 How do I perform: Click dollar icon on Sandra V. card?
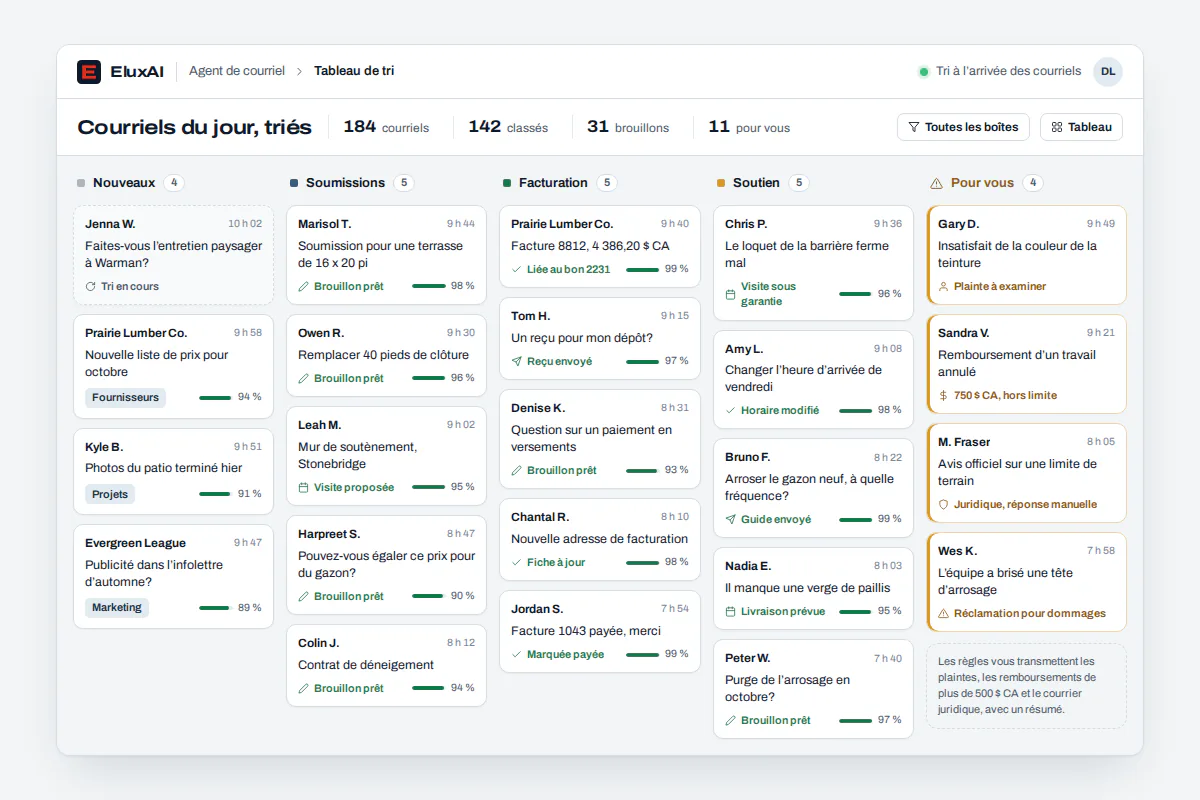pyautogui.click(x=943, y=395)
